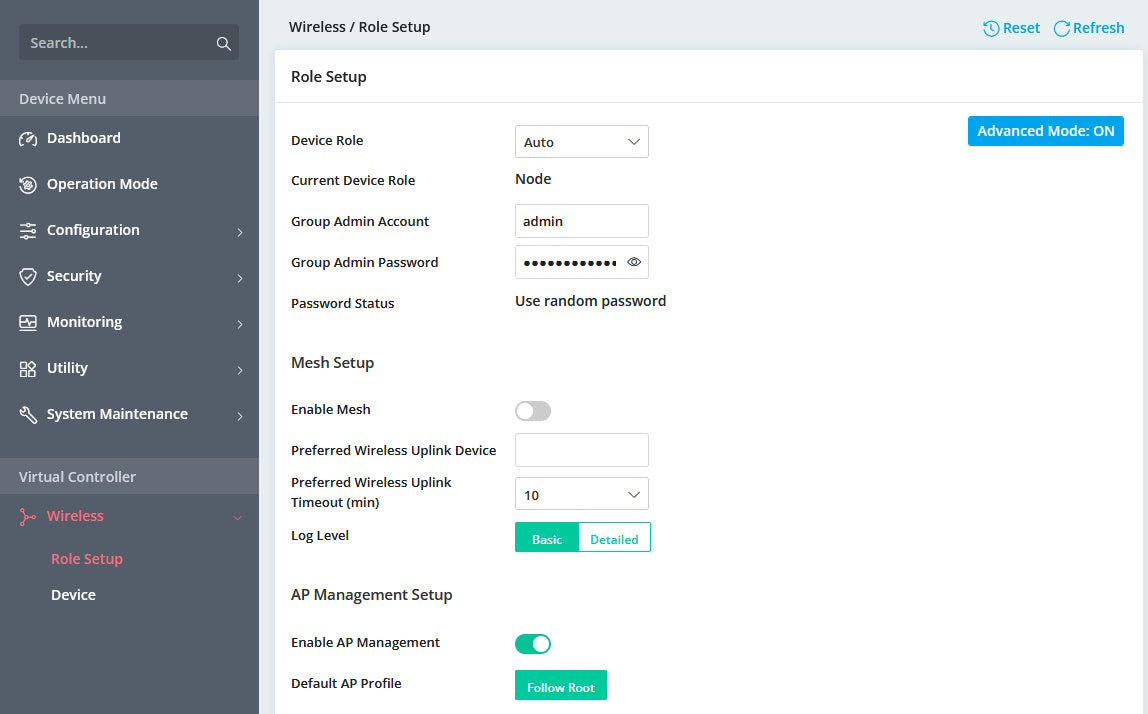Set Log Level to Basic
Screen dimensions: 1148x714
(547, 538)
